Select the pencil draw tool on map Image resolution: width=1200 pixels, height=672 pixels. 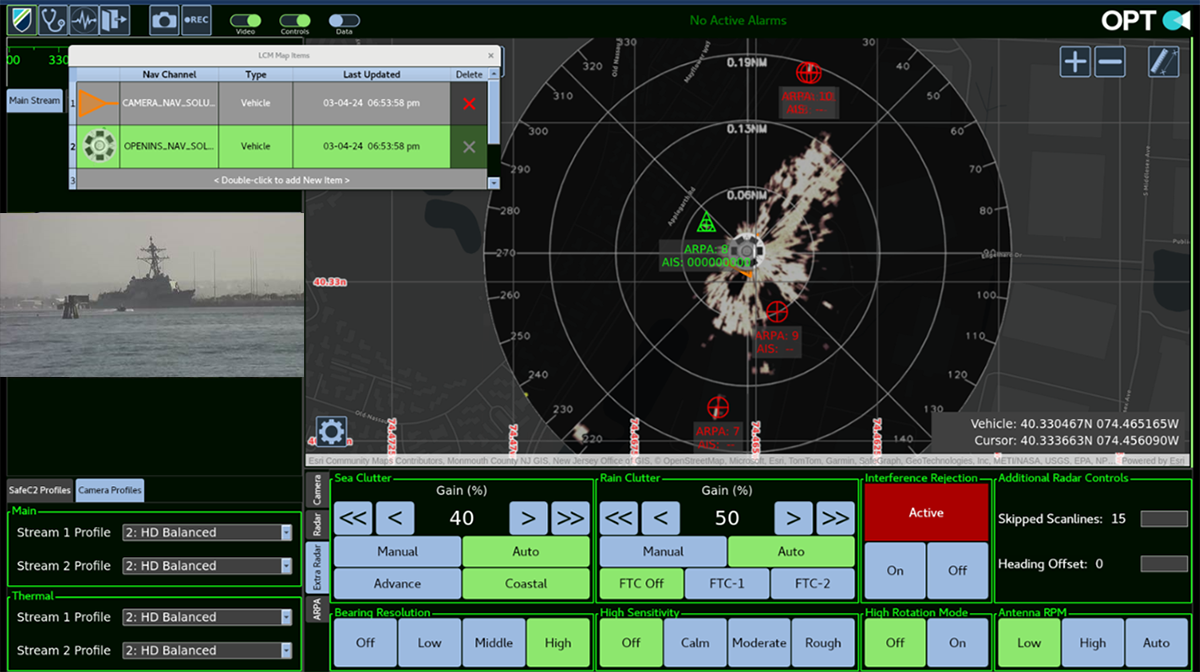point(1163,62)
